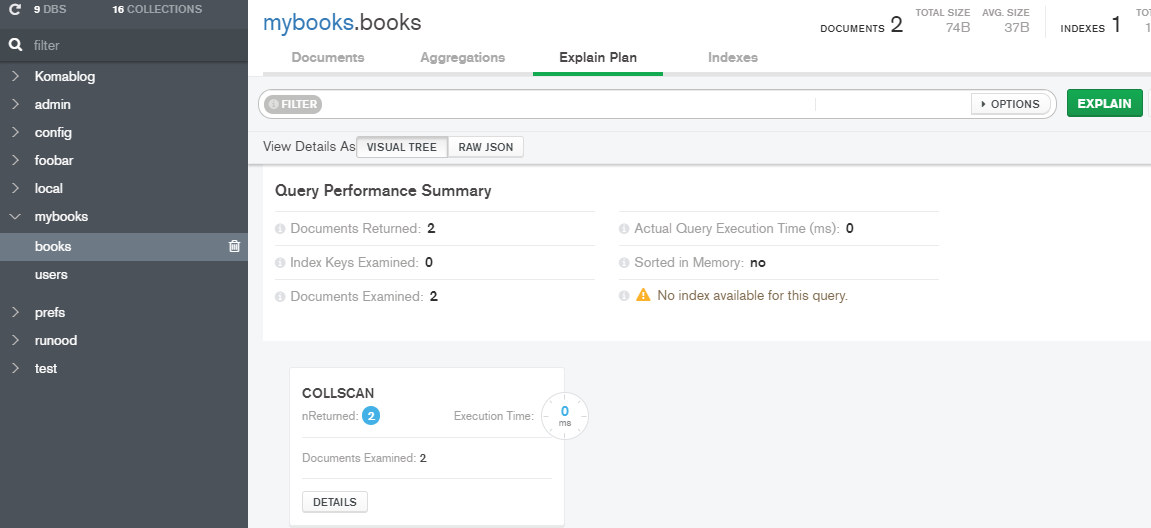This screenshot has height=528, width=1151.
Task: Click the execution time clock dial
Action: point(565,415)
